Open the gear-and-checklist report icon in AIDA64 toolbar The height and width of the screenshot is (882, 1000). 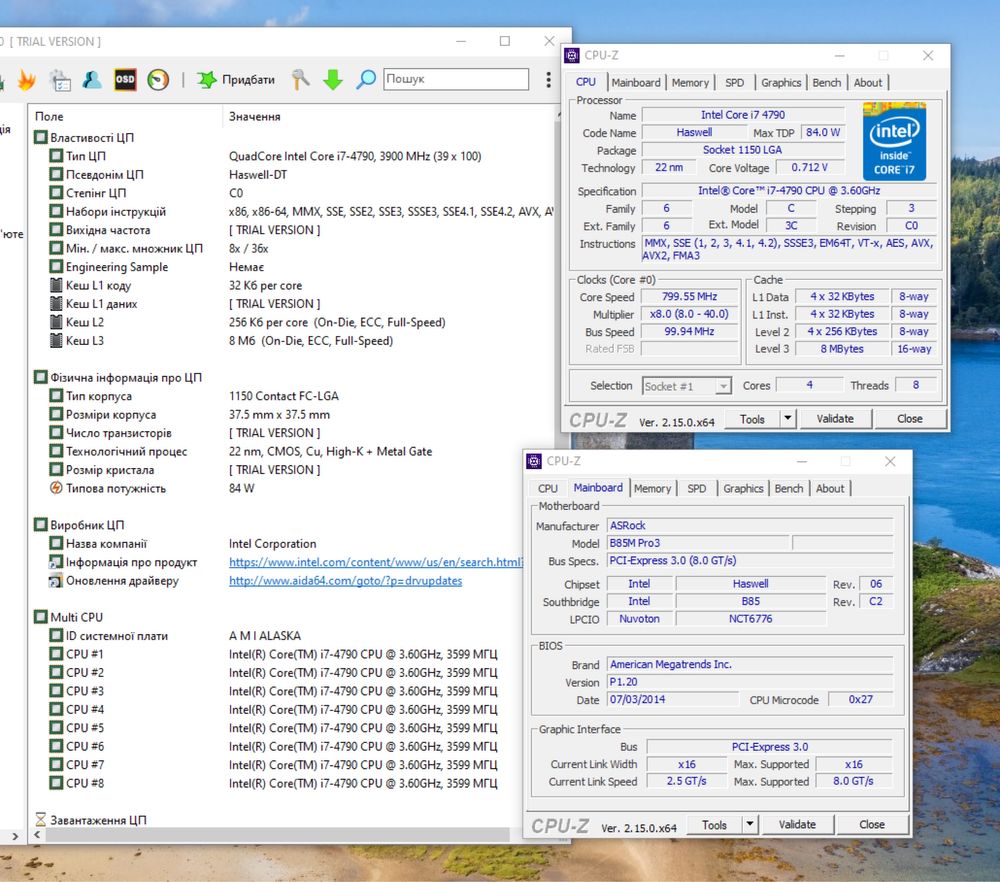[x=61, y=80]
